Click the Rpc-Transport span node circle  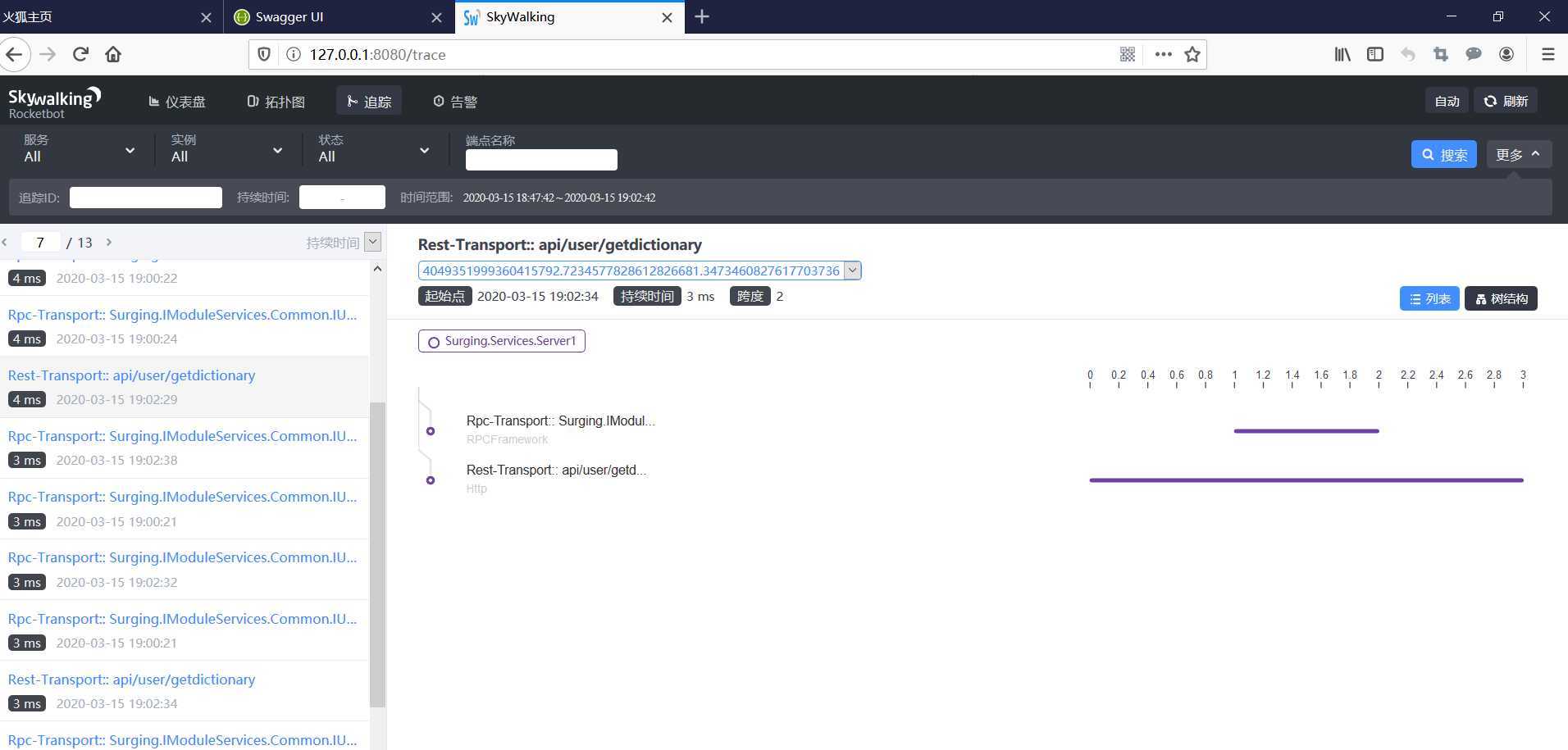[x=431, y=431]
